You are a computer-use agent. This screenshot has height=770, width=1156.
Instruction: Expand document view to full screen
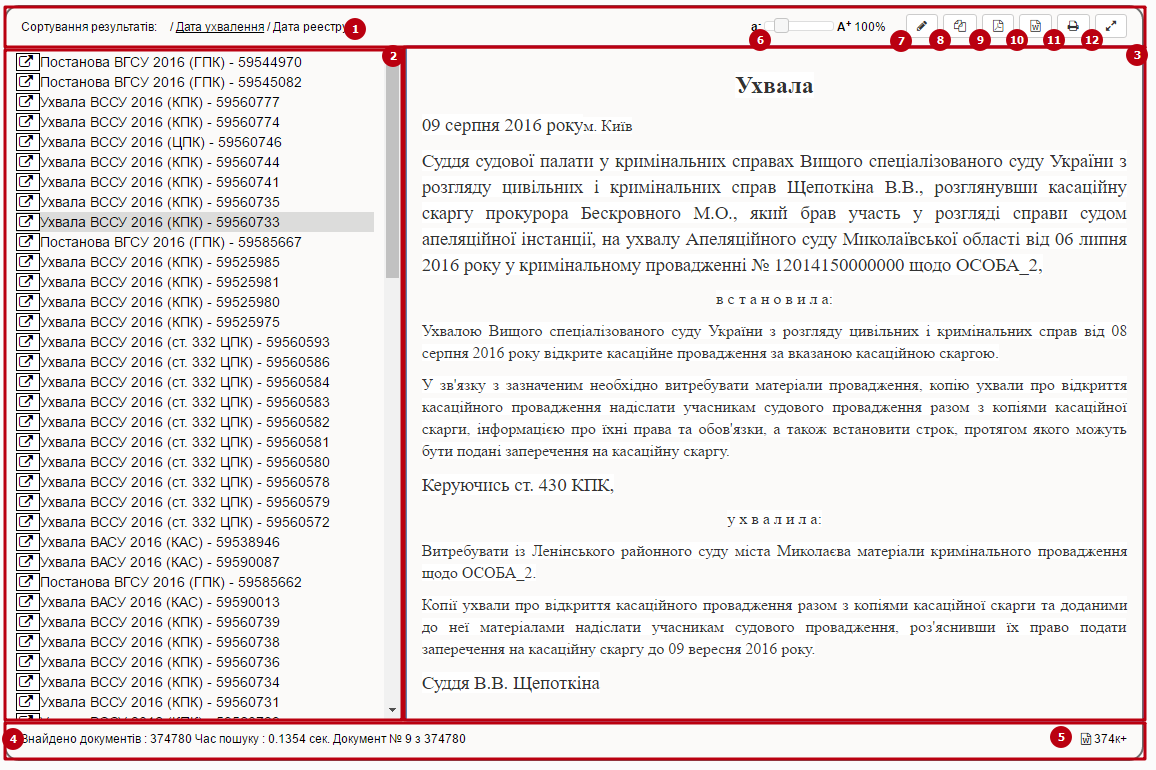(1111, 26)
